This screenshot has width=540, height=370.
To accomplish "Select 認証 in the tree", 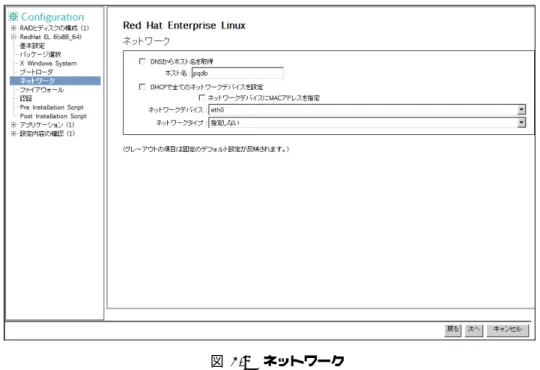I will [x=26, y=99].
